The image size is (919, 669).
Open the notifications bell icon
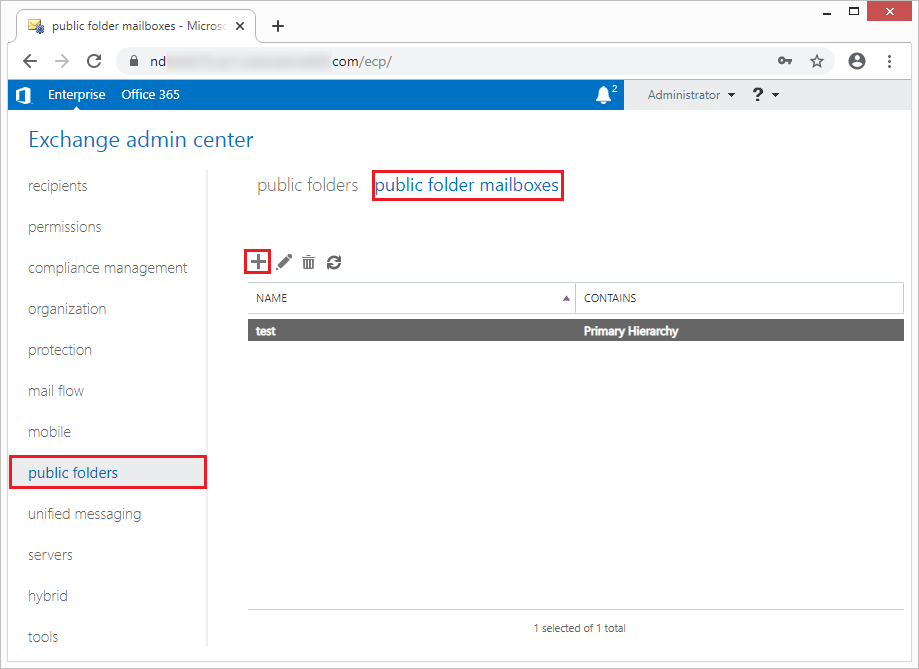tap(604, 94)
